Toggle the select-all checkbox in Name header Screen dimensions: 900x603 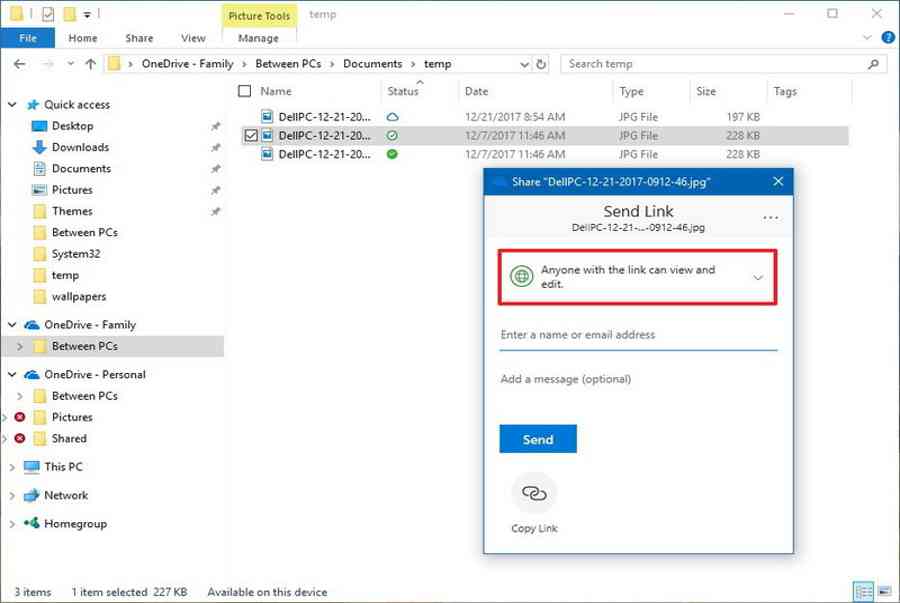pyautogui.click(x=245, y=91)
